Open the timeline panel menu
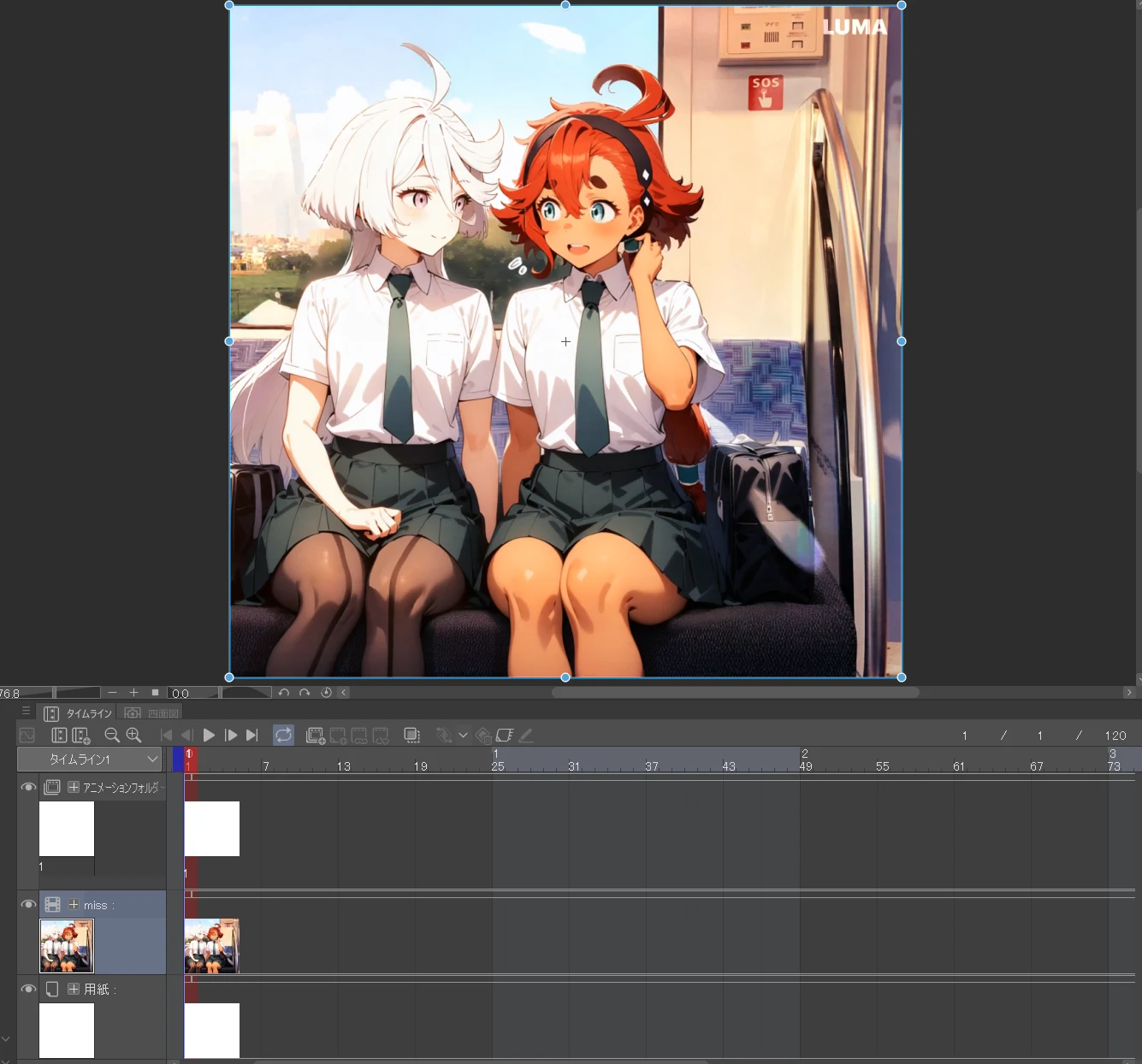1142x1064 pixels. pos(26,712)
